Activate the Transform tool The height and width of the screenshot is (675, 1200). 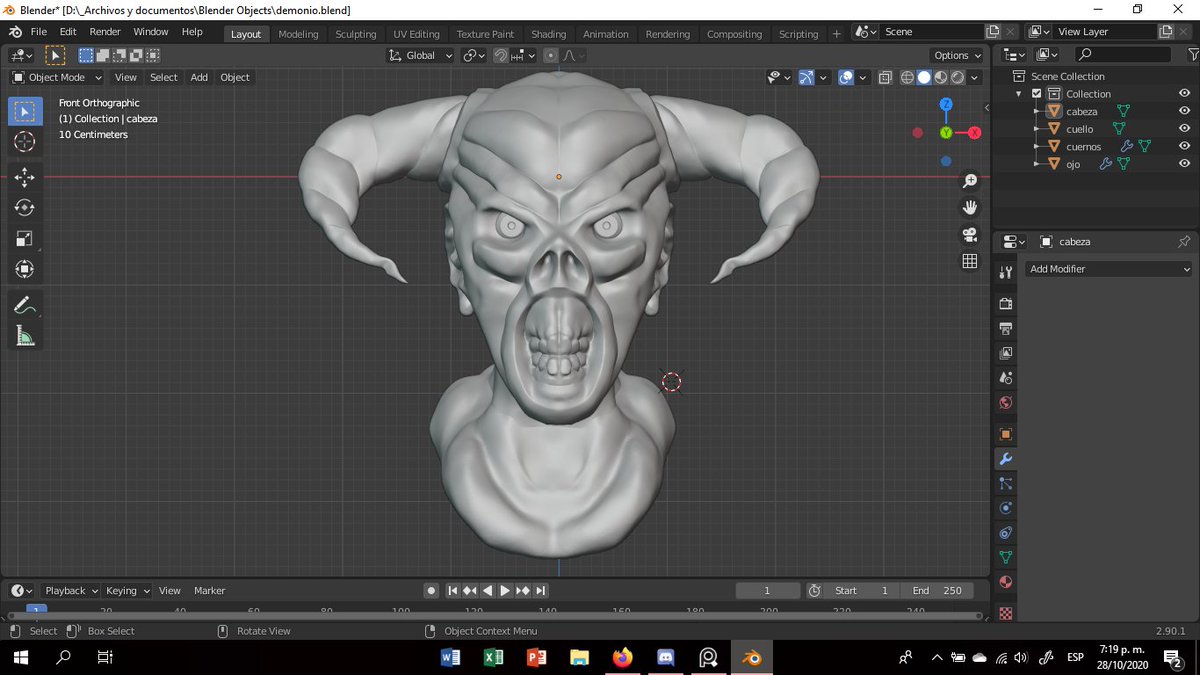(x=25, y=268)
